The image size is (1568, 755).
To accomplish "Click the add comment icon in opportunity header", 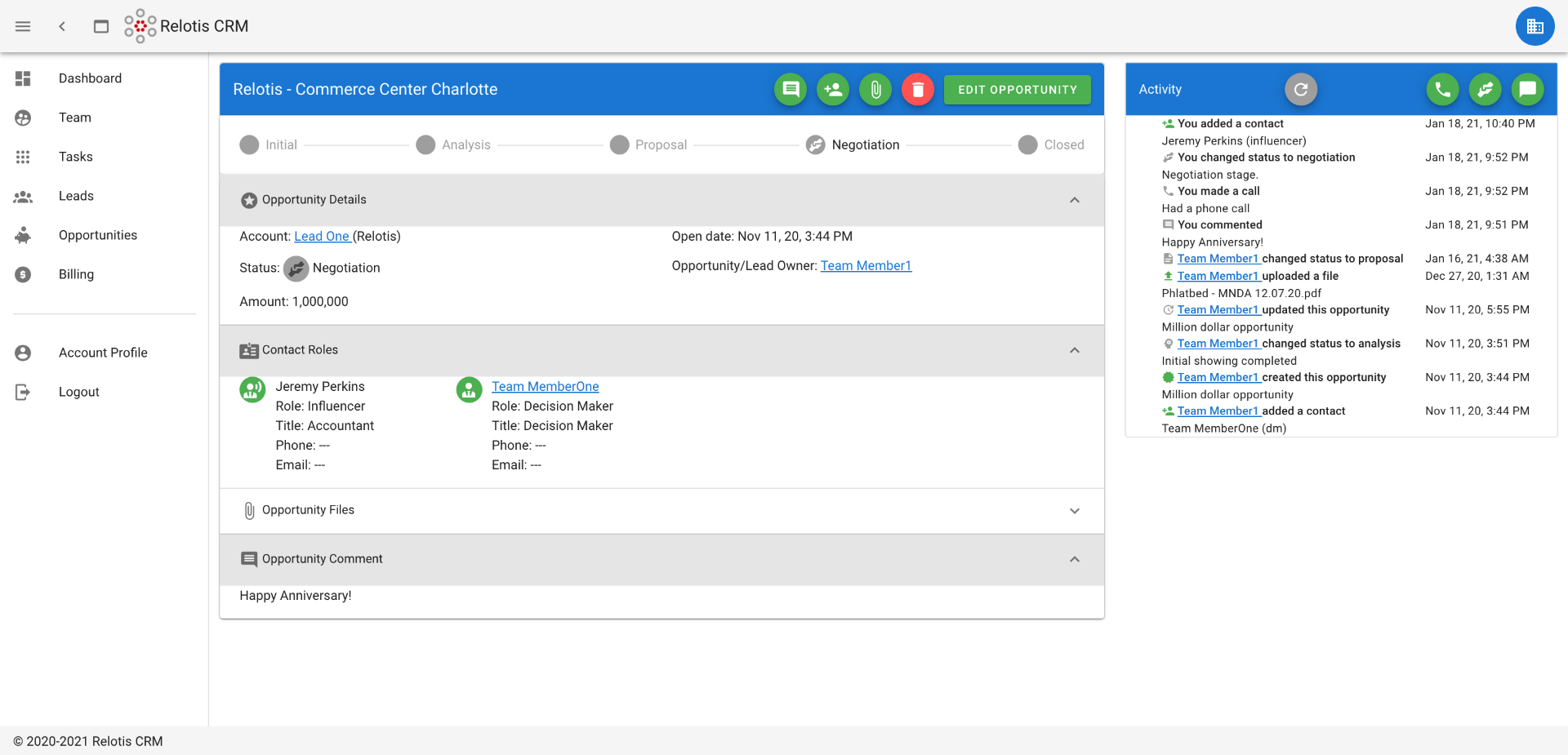I will 790,89.
